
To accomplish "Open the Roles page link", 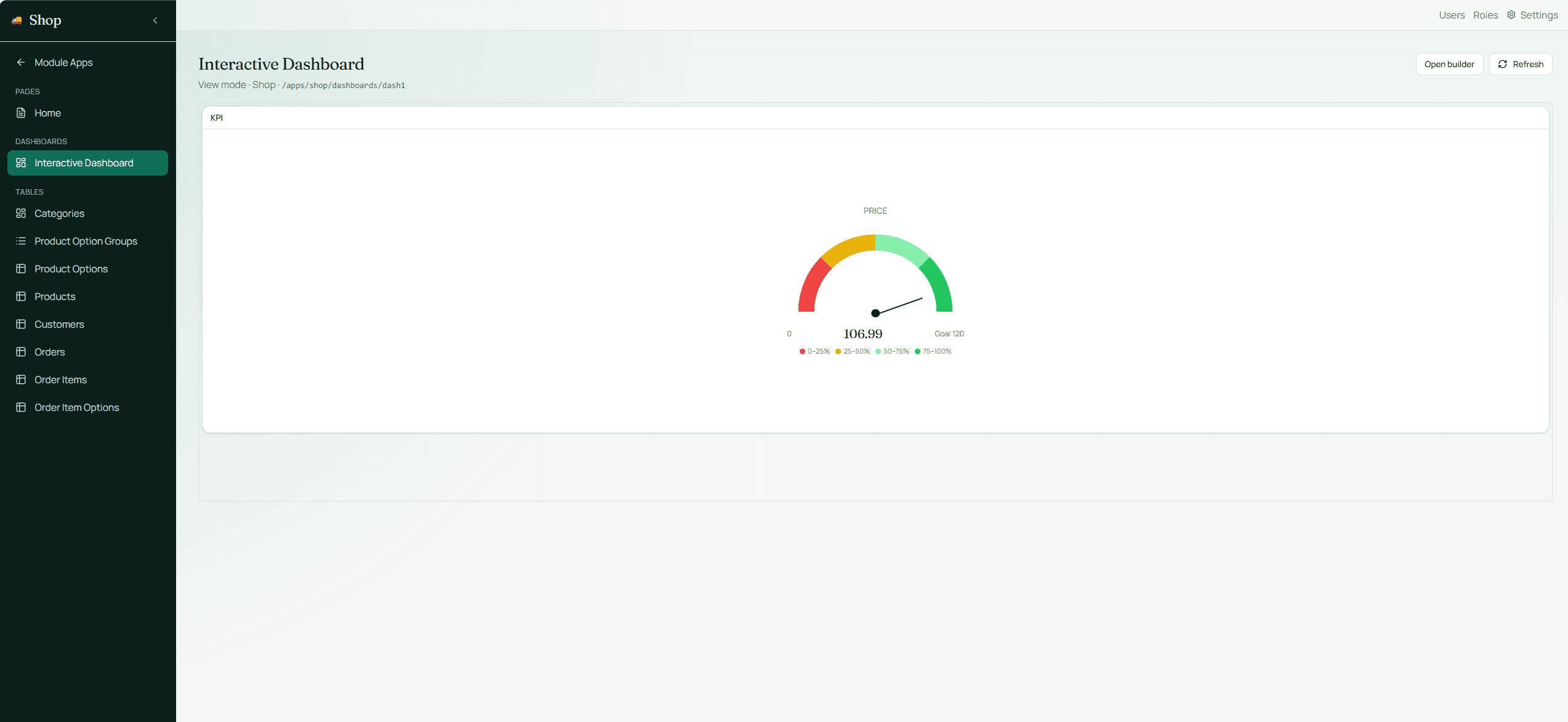I will click(x=1486, y=15).
